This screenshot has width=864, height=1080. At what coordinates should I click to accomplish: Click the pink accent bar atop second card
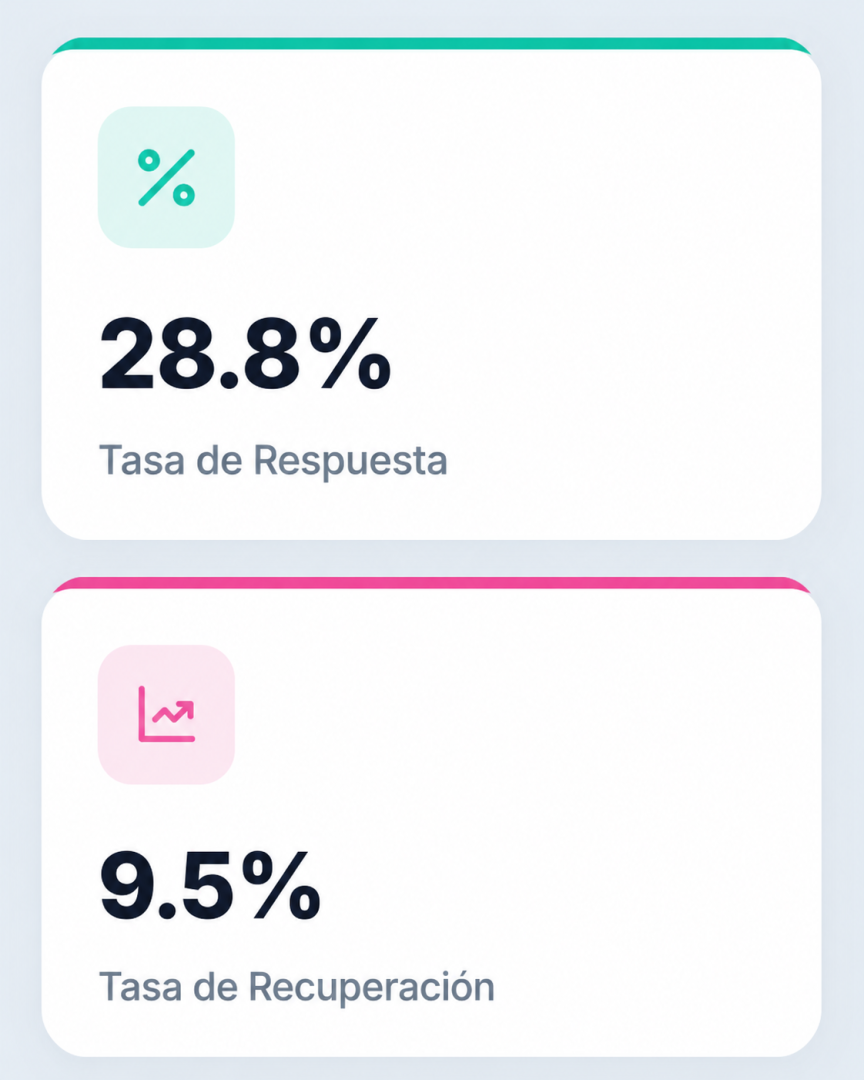431,583
